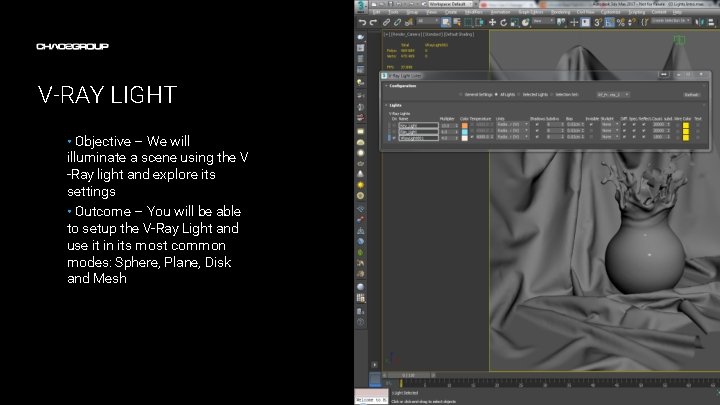This screenshot has width=720, height=405.
Task: Open the Edit menu
Action: (377, 12)
